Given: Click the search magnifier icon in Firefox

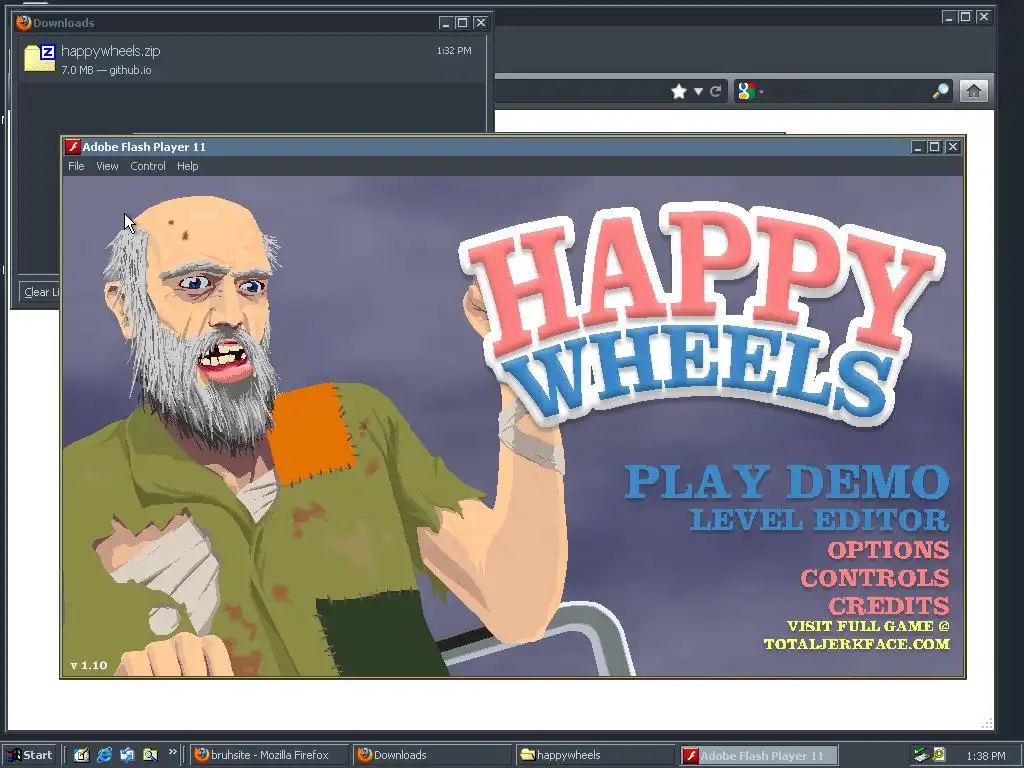Looking at the screenshot, I should [x=940, y=91].
